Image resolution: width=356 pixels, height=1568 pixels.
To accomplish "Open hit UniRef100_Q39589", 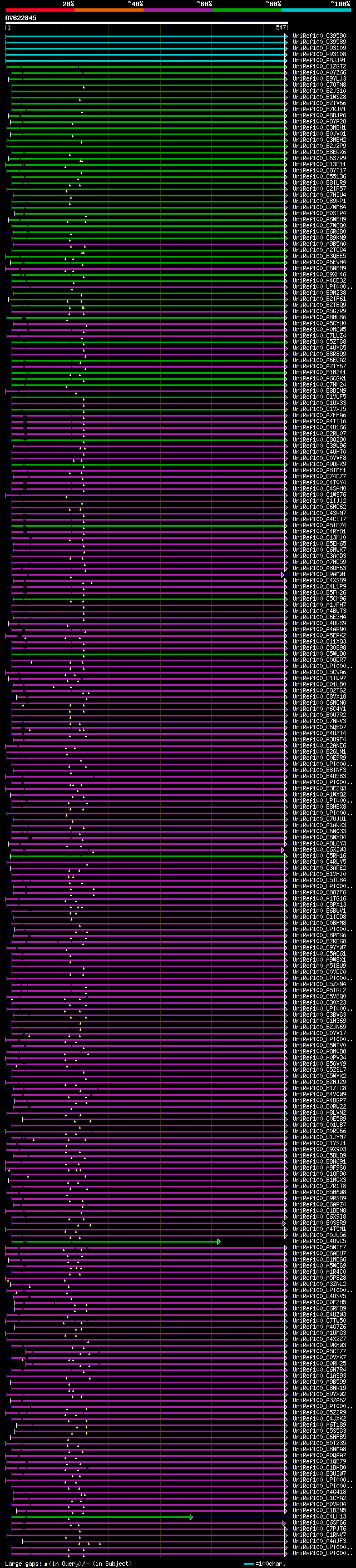I will point(319,42).
